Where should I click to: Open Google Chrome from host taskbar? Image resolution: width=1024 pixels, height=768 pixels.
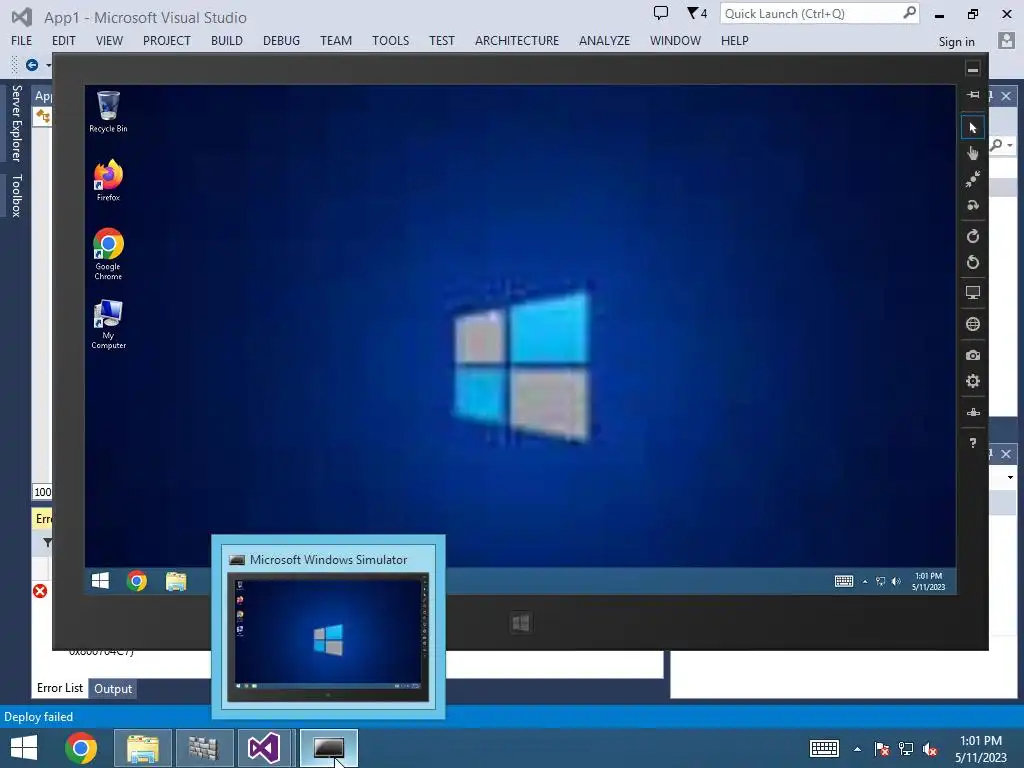click(81, 748)
